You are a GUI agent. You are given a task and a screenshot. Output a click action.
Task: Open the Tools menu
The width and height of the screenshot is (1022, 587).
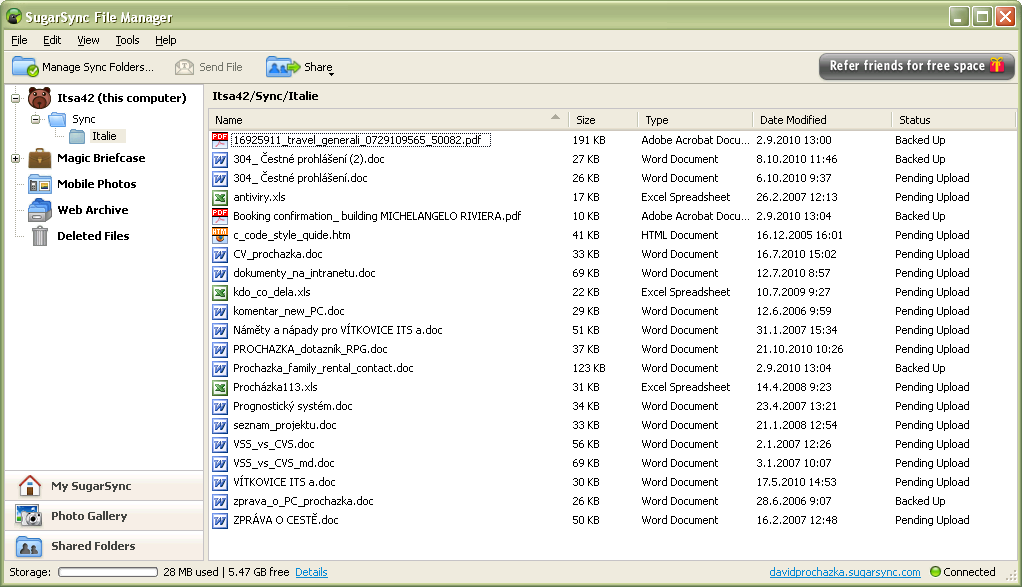pyautogui.click(x=127, y=40)
